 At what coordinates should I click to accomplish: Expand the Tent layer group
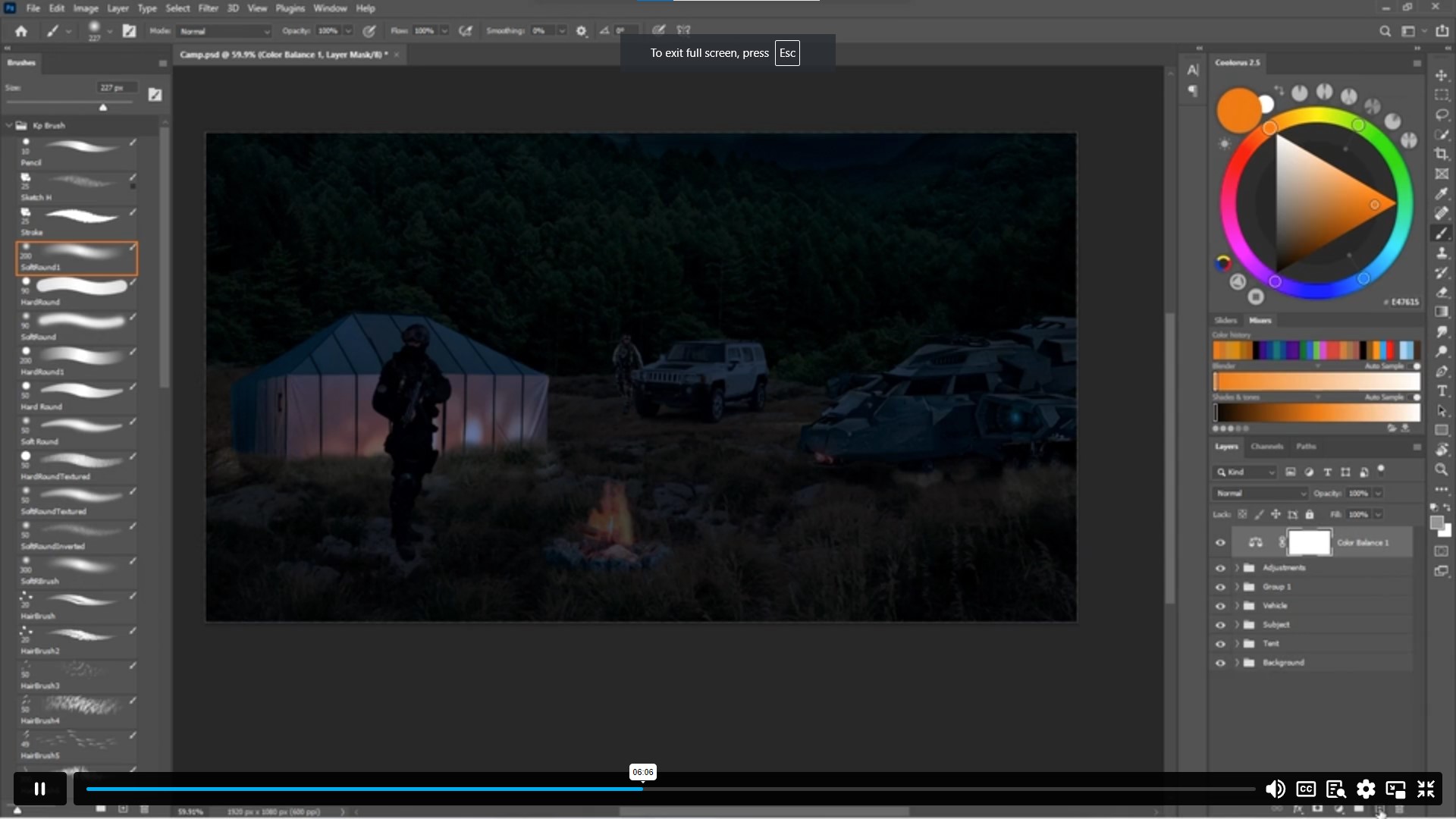click(x=1237, y=644)
